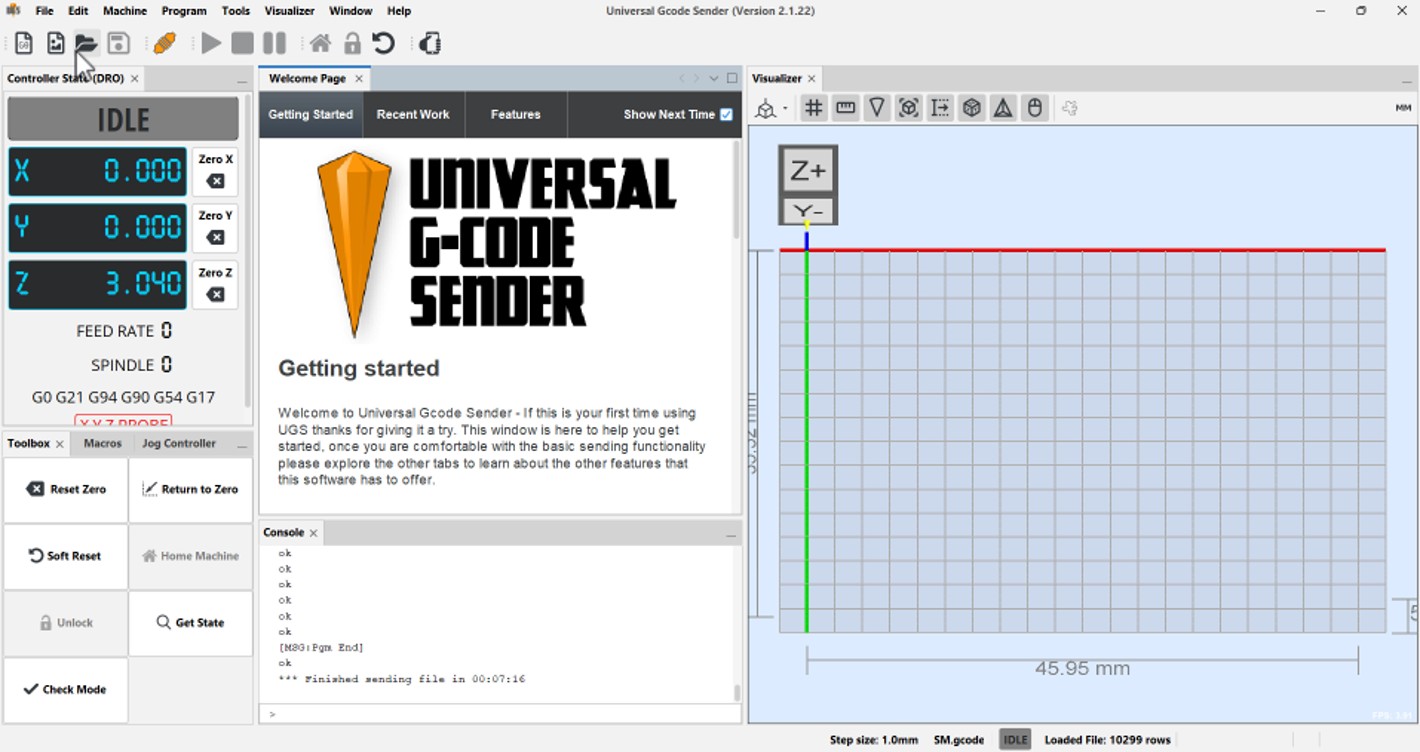The width and height of the screenshot is (1420, 752).
Task: Close the Console tab
Action: pyautogui.click(x=313, y=533)
